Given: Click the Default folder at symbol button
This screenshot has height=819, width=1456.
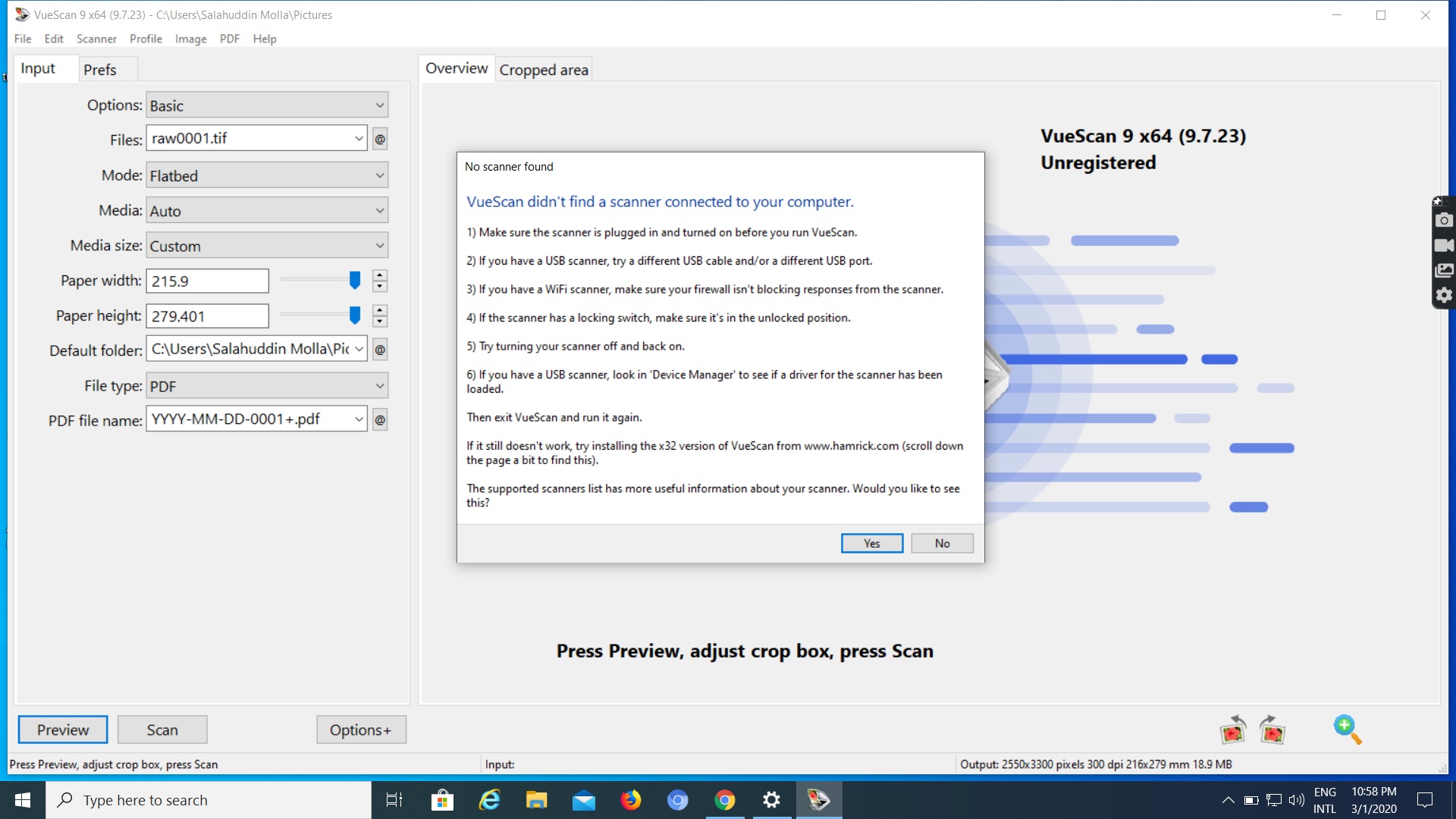Looking at the screenshot, I should coord(379,349).
